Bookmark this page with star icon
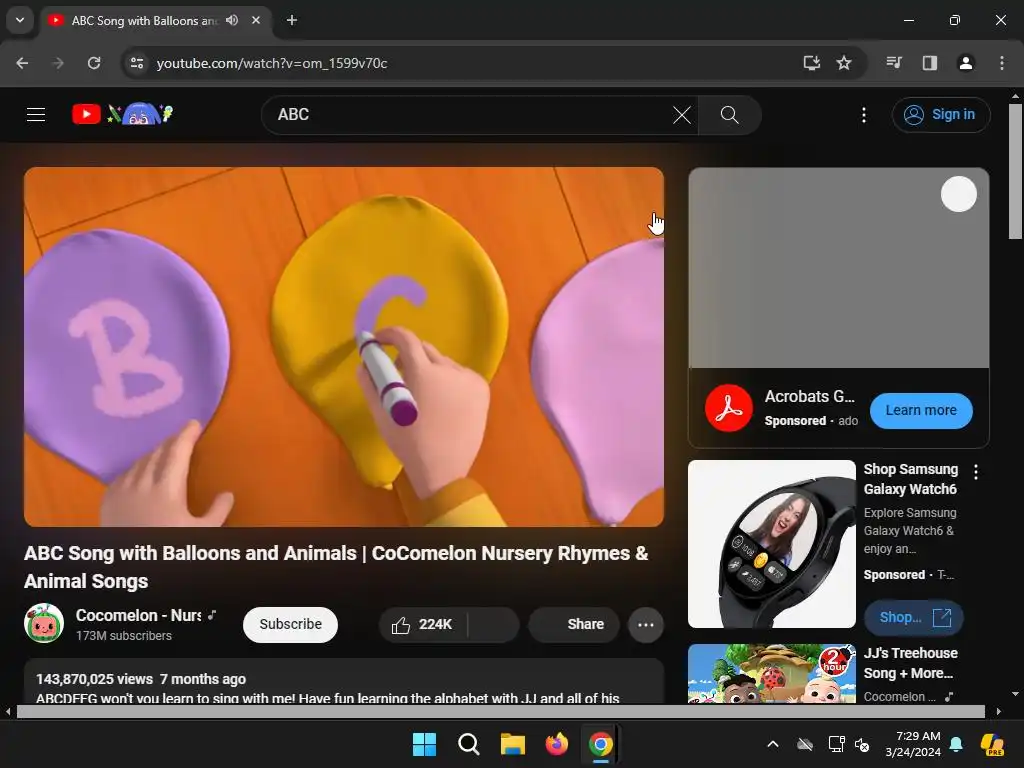 (x=844, y=63)
